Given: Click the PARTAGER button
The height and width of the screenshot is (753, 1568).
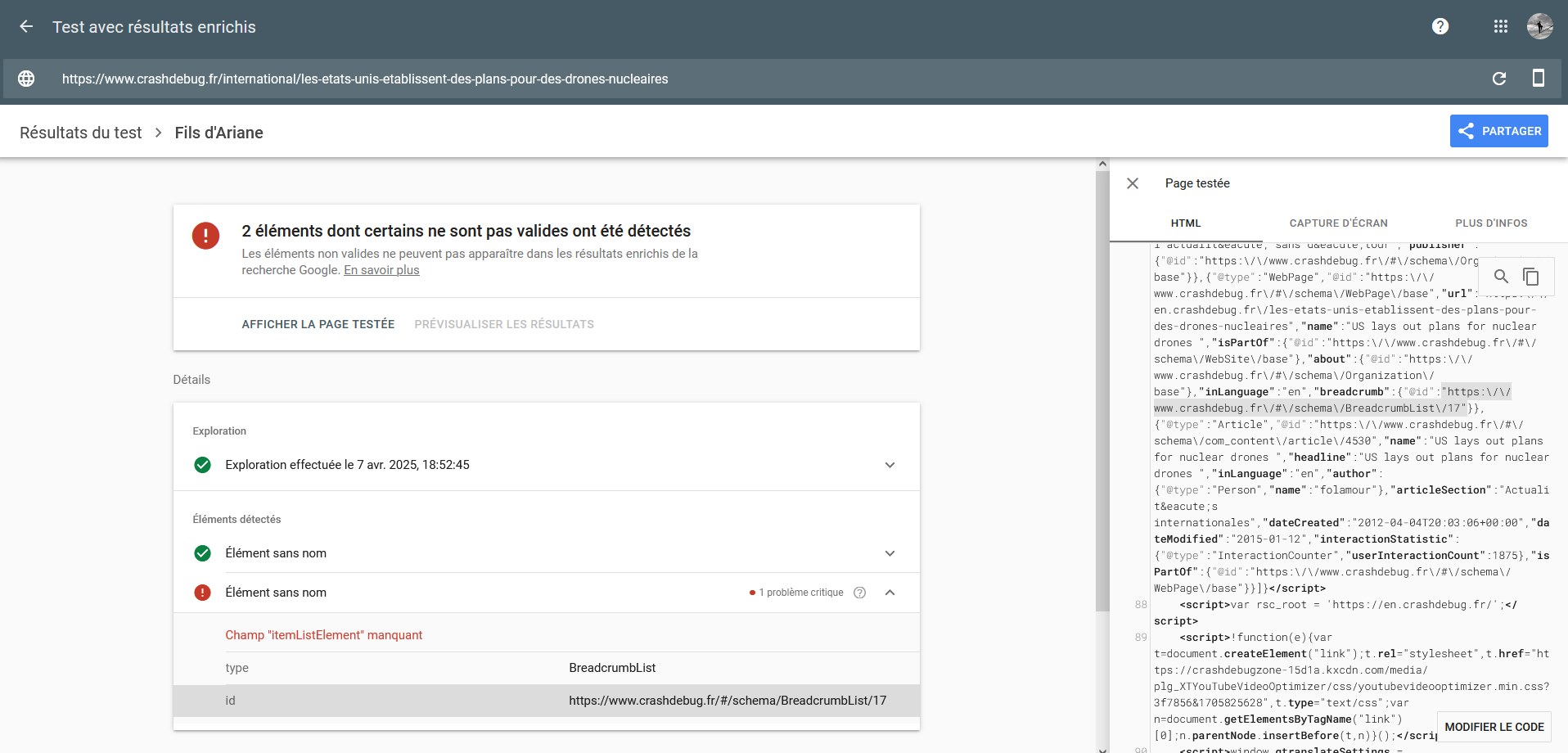Looking at the screenshot, I should (x=1498, y=131).
